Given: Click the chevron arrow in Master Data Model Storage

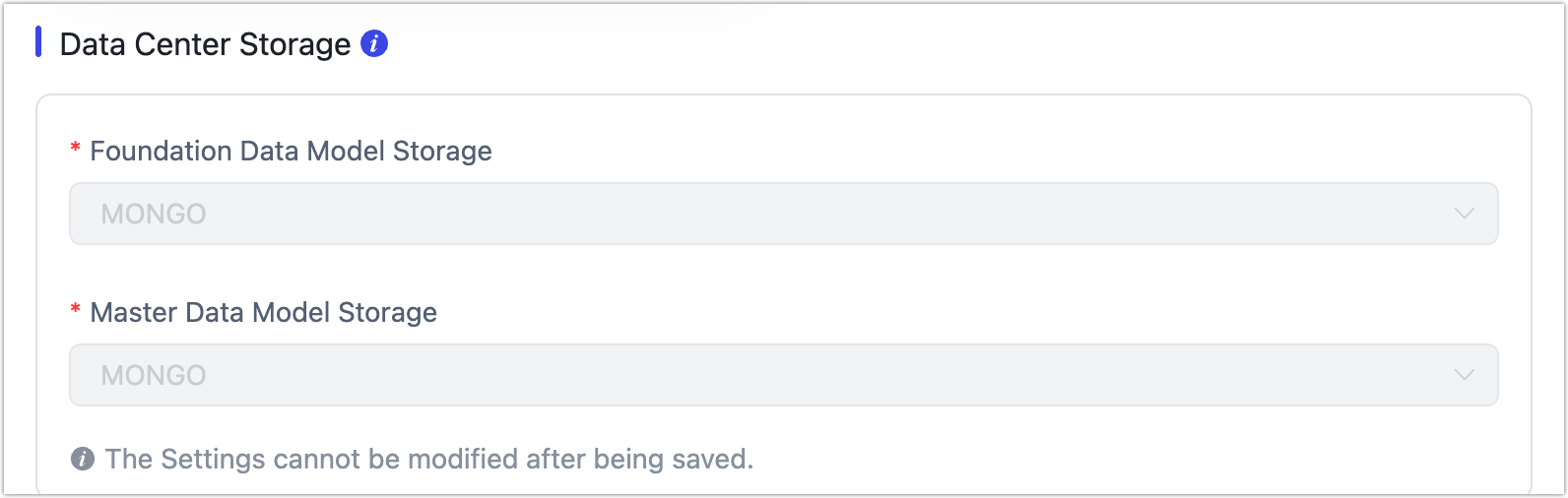Looking at the screenshot, I should point(1465,375).
